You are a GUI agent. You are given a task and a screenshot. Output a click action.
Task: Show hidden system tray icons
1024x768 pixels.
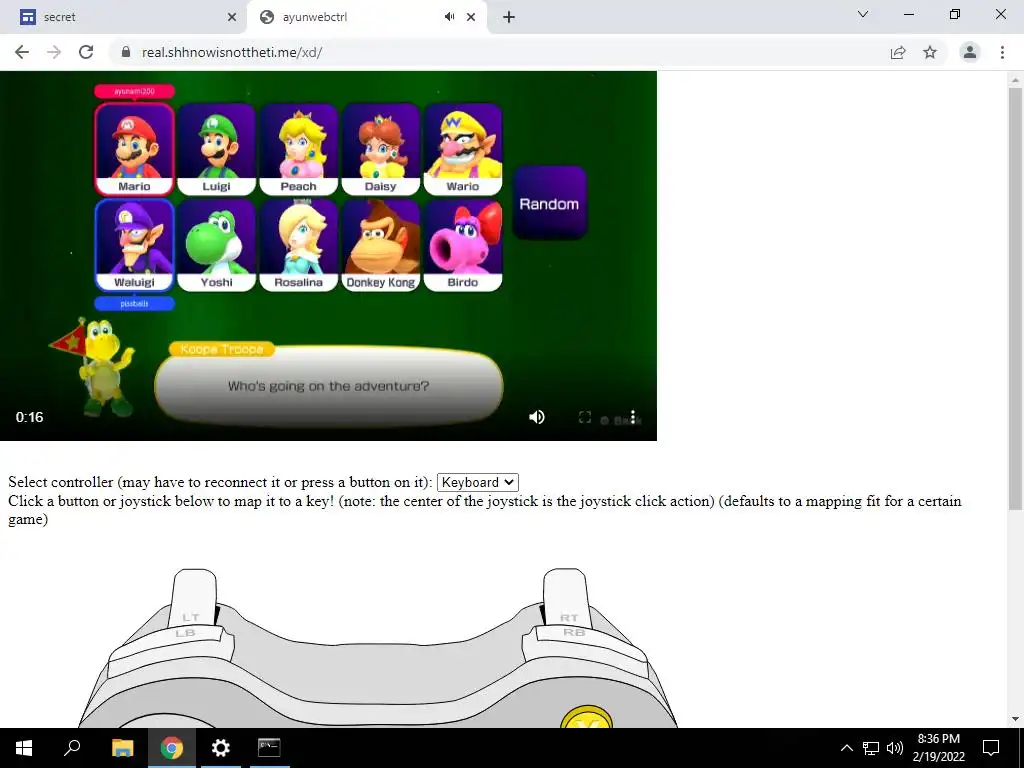tap(846, 748)
